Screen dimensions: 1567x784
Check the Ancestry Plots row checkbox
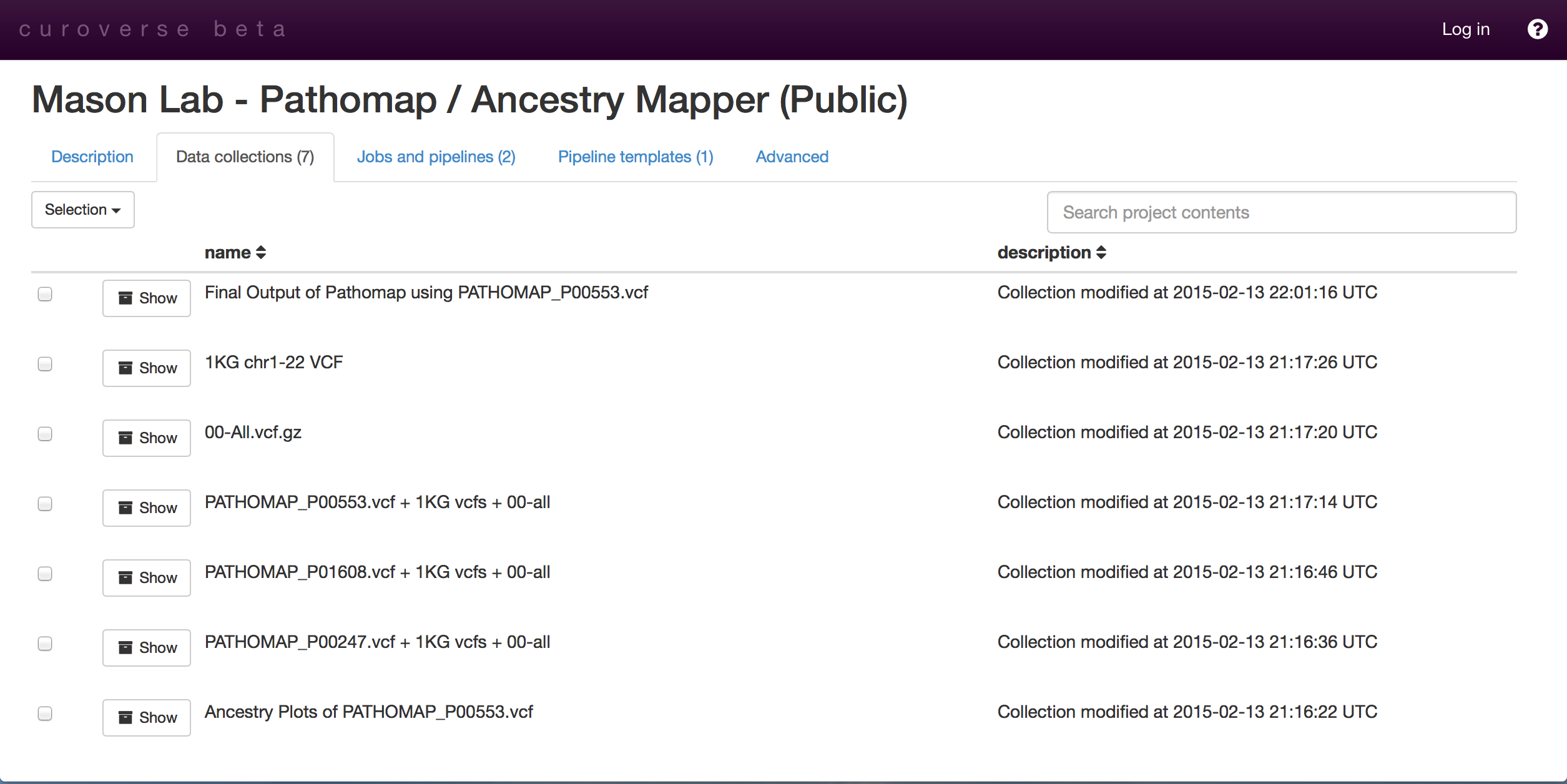pos(45,713)
